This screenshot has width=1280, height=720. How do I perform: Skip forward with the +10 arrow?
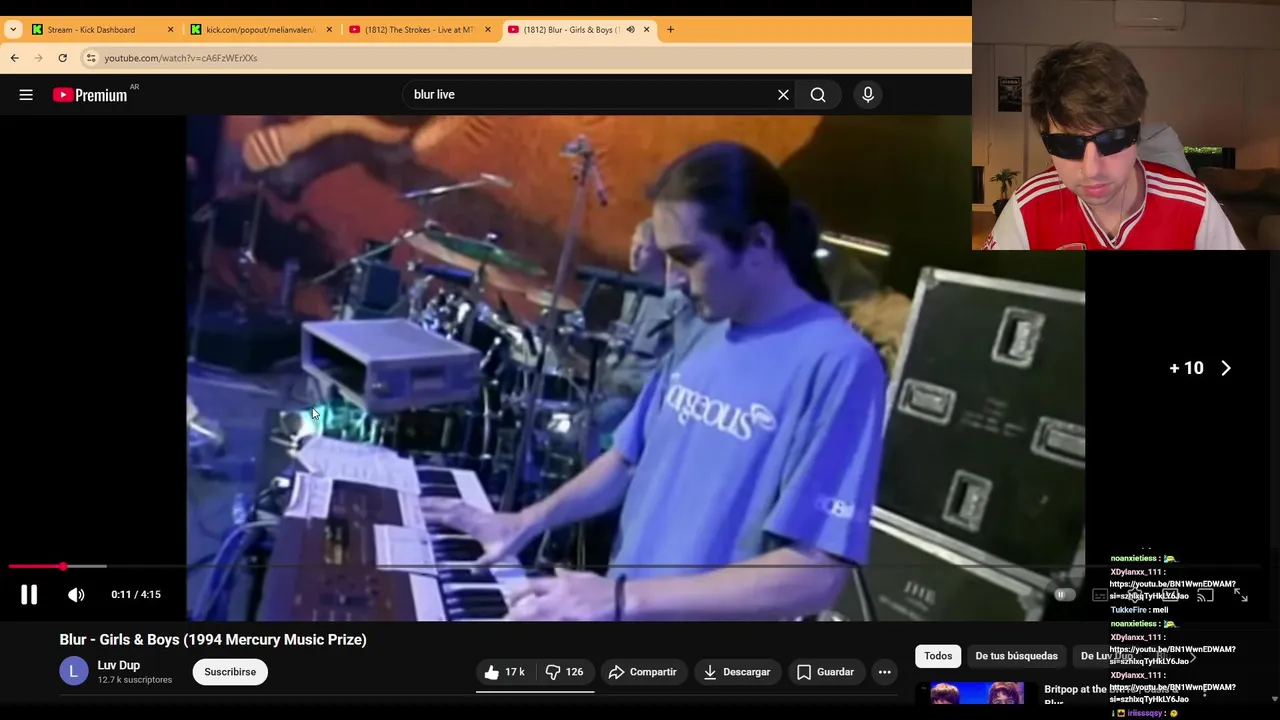[x=1225, y=368]
